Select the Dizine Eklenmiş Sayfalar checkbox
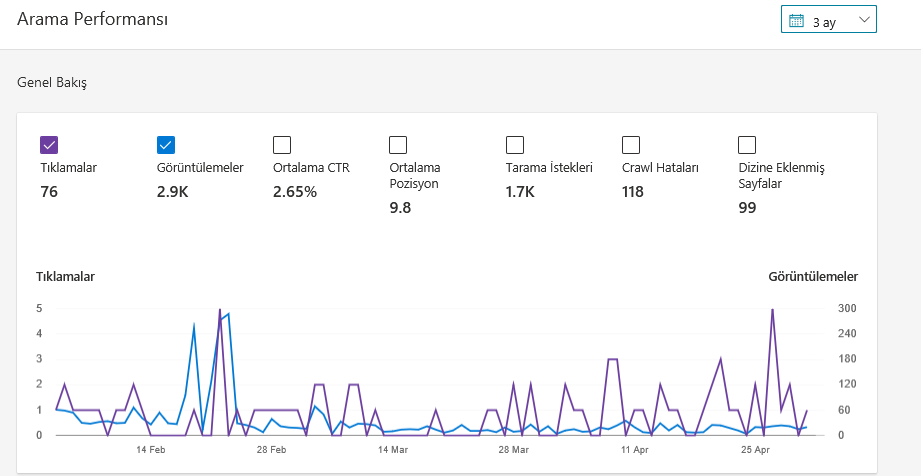 point(747,145)
